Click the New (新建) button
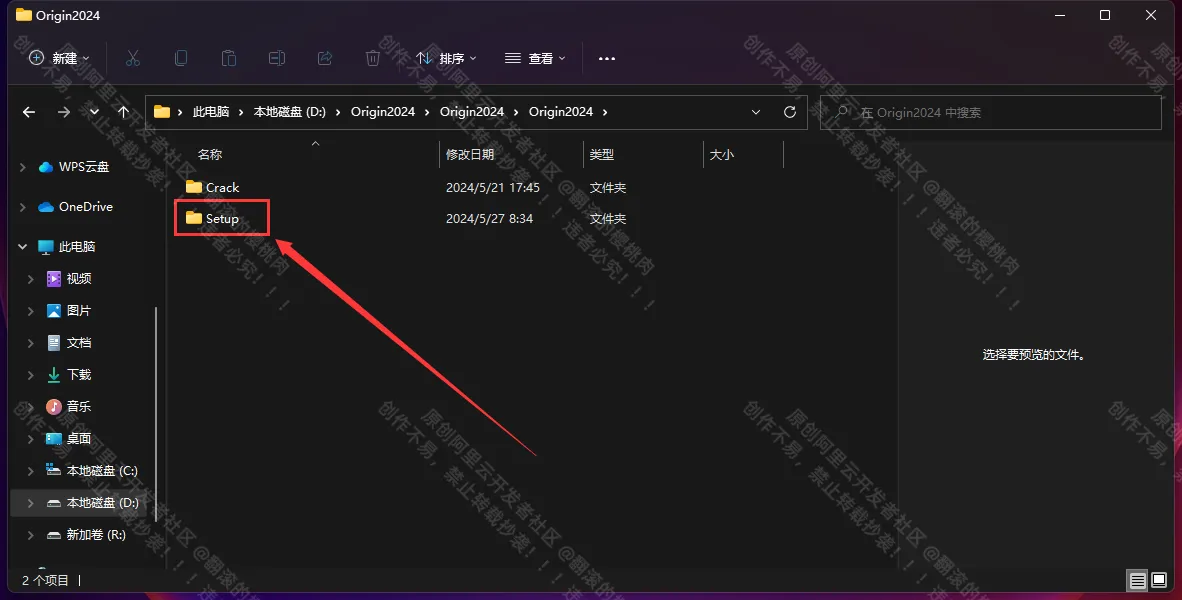Viewport: 1182px width, 600px height. [59, 58]
